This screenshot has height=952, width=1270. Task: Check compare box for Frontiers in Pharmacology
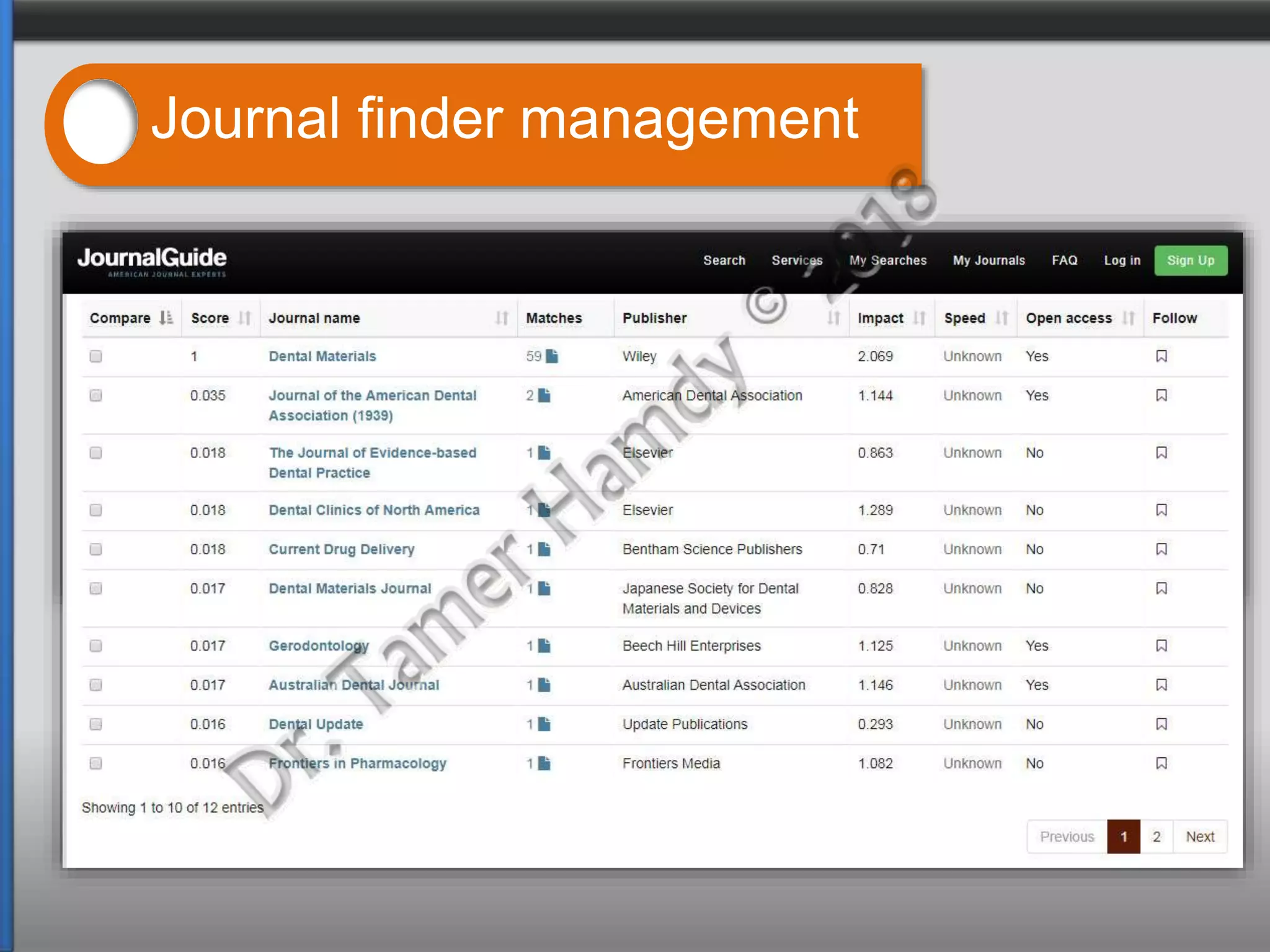(95, 763)
